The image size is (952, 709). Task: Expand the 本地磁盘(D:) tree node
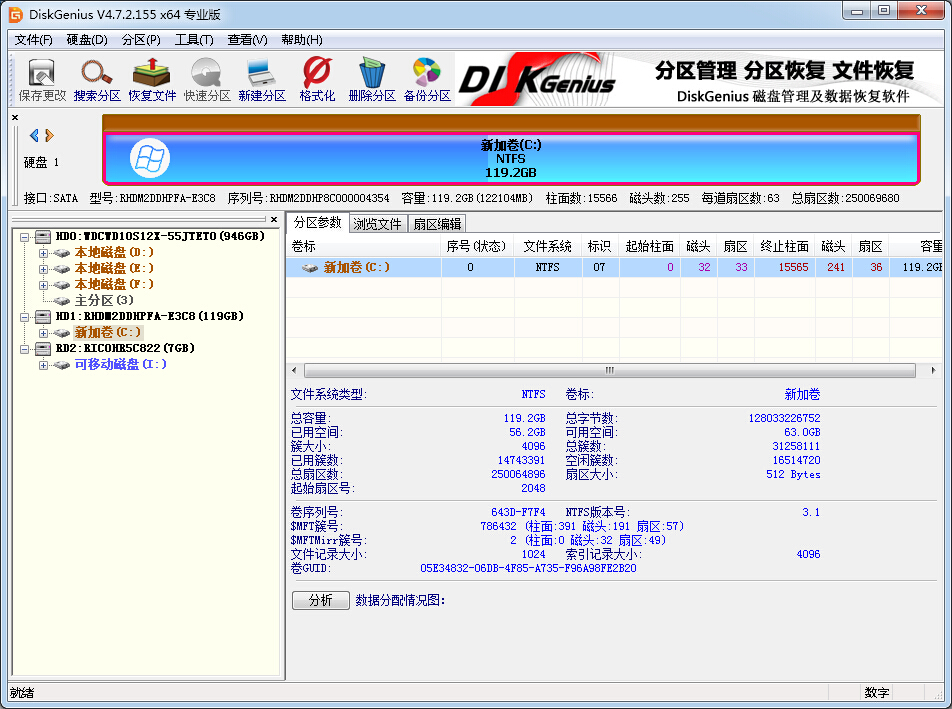tap(43, 253)
